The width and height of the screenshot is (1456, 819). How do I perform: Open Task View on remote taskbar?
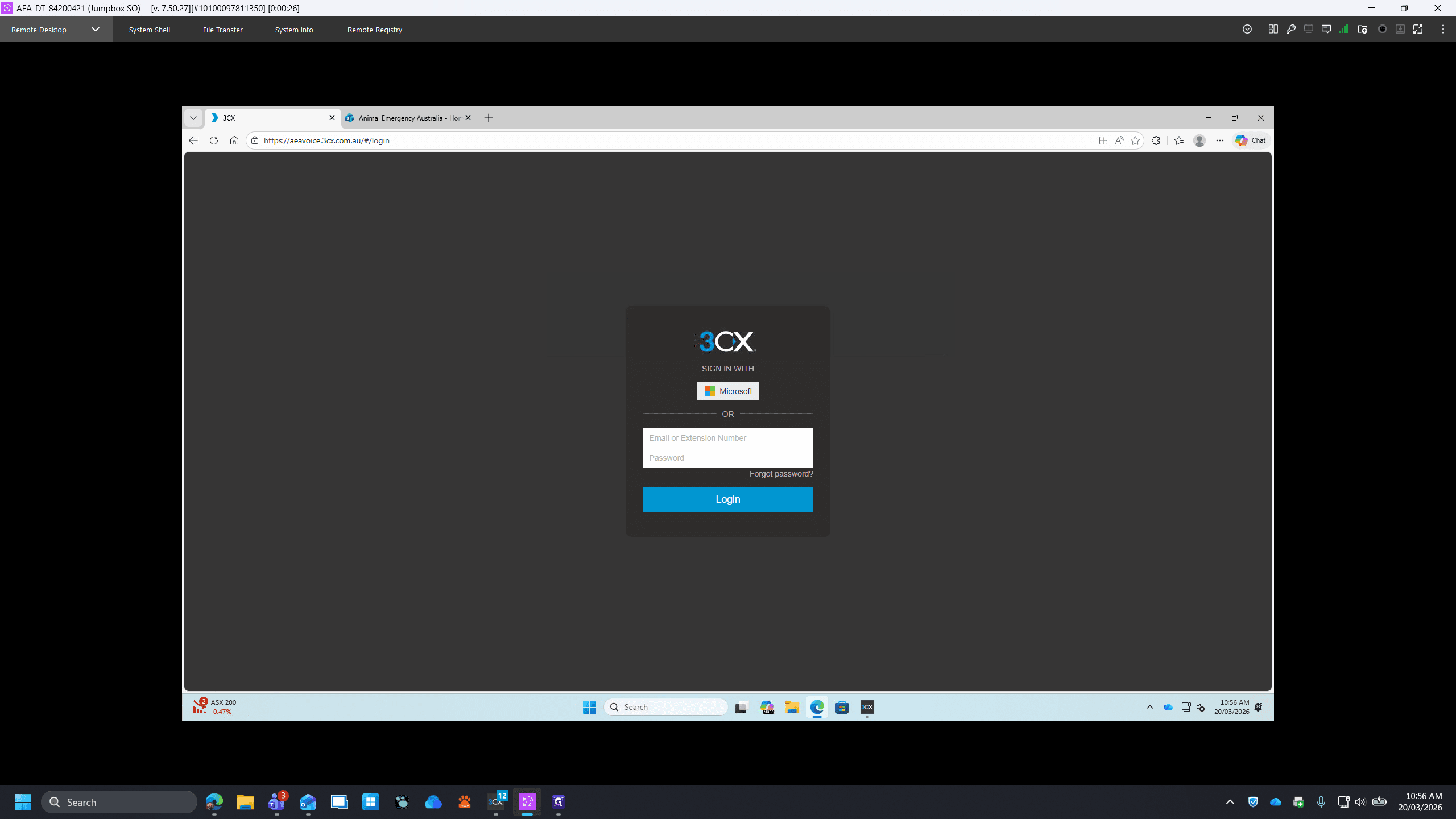(741, 707)
